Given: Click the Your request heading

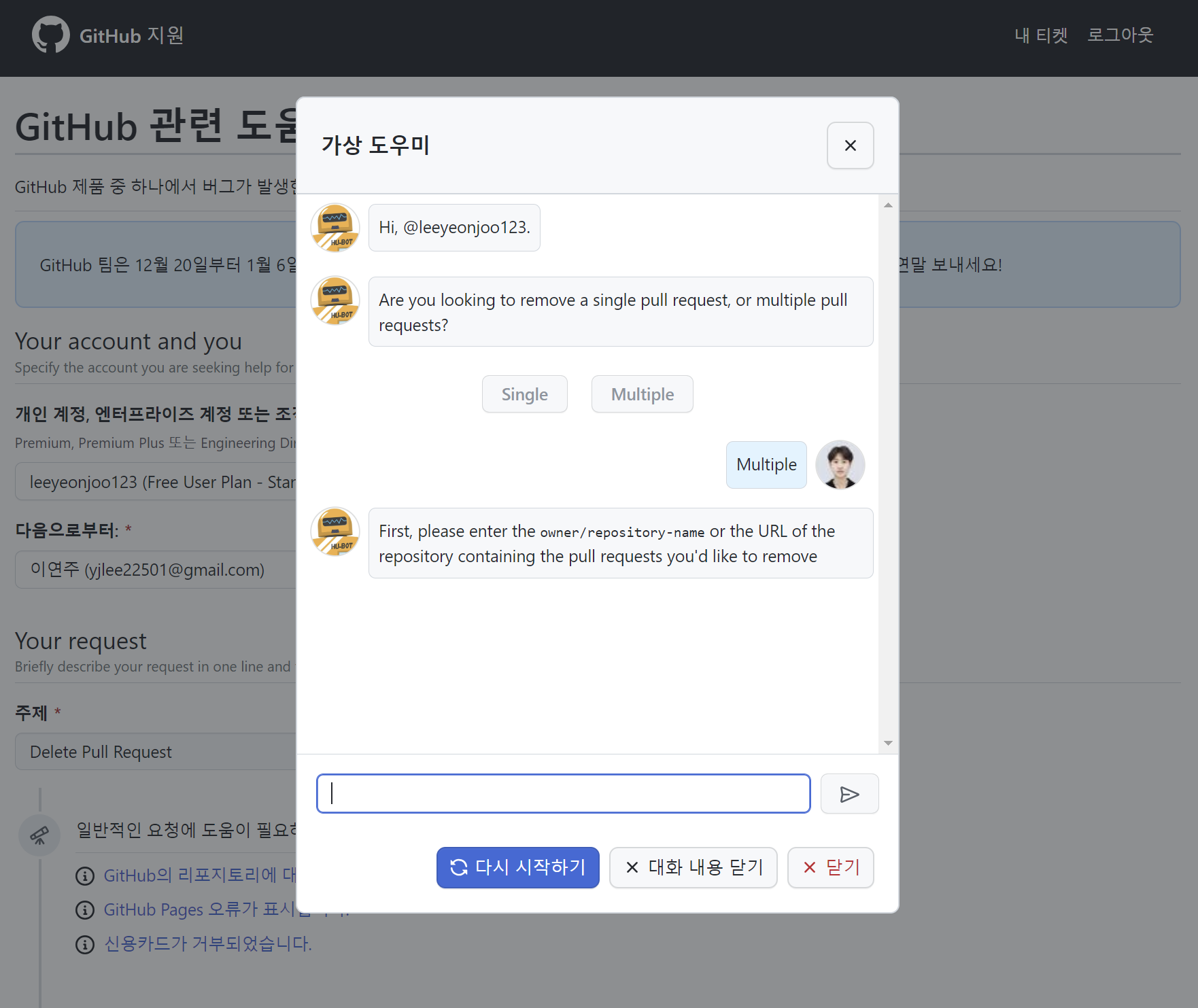Looking at the screenshot, I should coord(81,641).
